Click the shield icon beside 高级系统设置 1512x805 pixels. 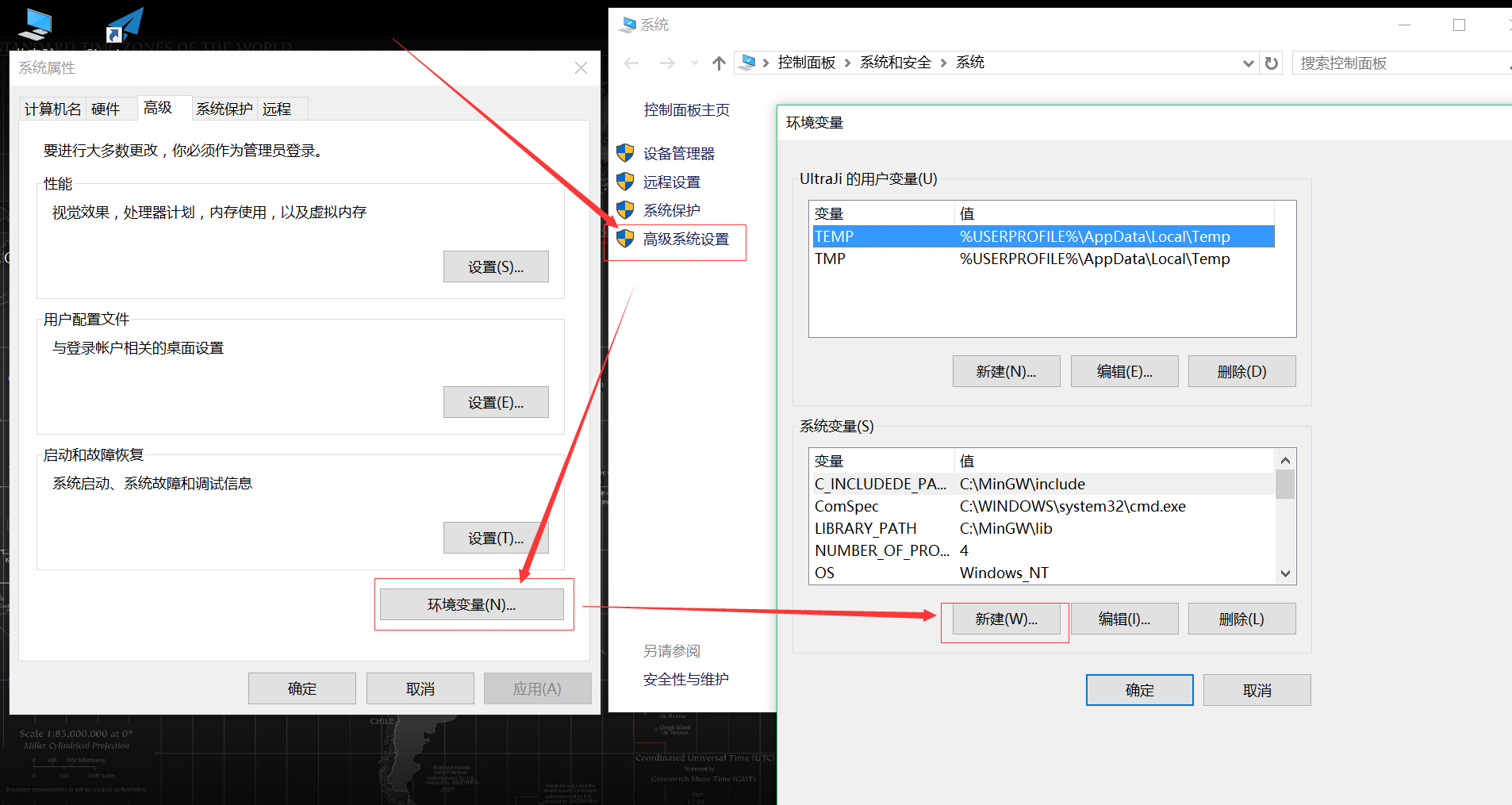coord(625,238)
